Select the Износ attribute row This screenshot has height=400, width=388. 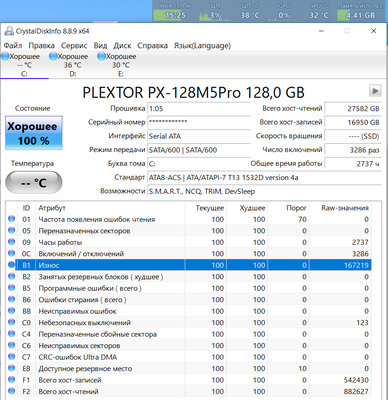coord(189,265)
